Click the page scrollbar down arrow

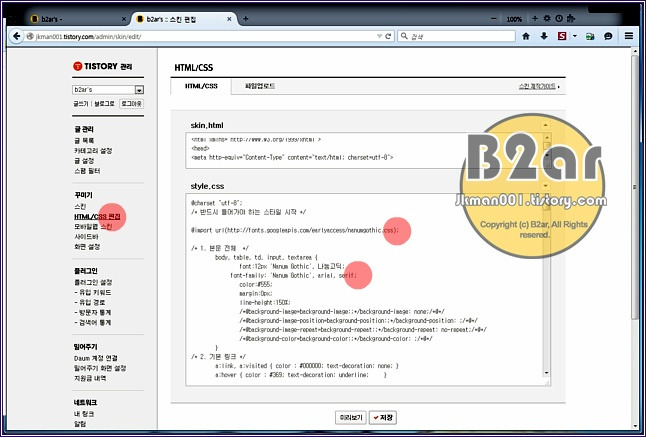(635, 426)
